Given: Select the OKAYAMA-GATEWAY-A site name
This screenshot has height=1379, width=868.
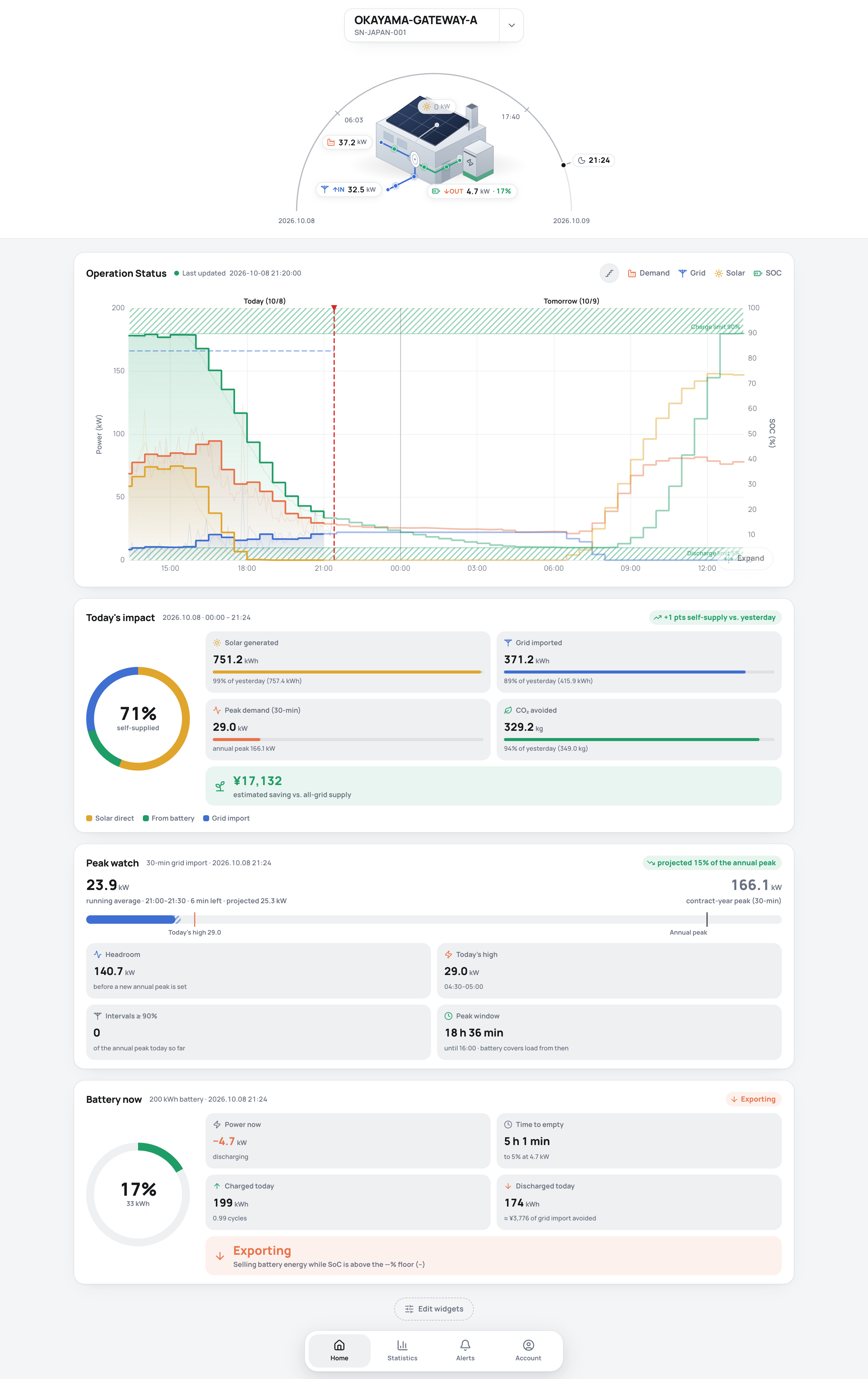Looking at the screenshot, I should [416, 20].
